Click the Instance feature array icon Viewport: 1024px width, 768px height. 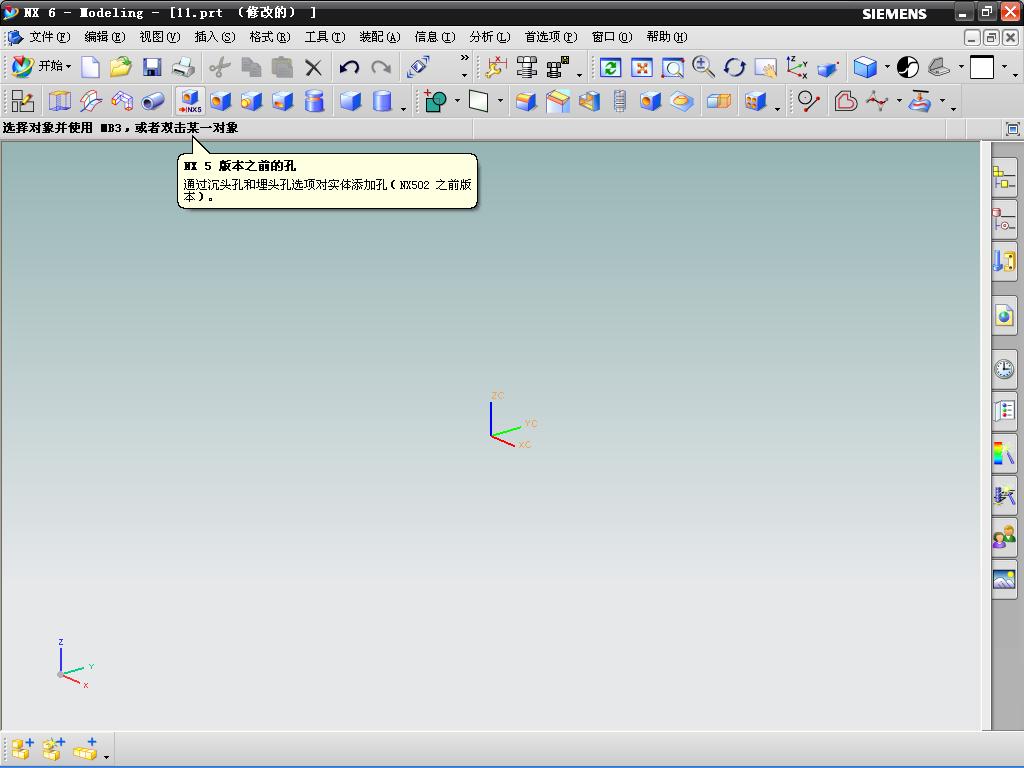[756, 101]
